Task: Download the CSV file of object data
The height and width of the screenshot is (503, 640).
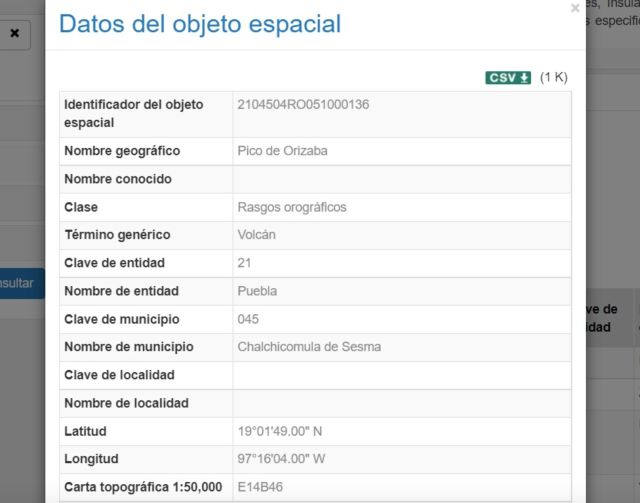Action: (x=508, y=78)
